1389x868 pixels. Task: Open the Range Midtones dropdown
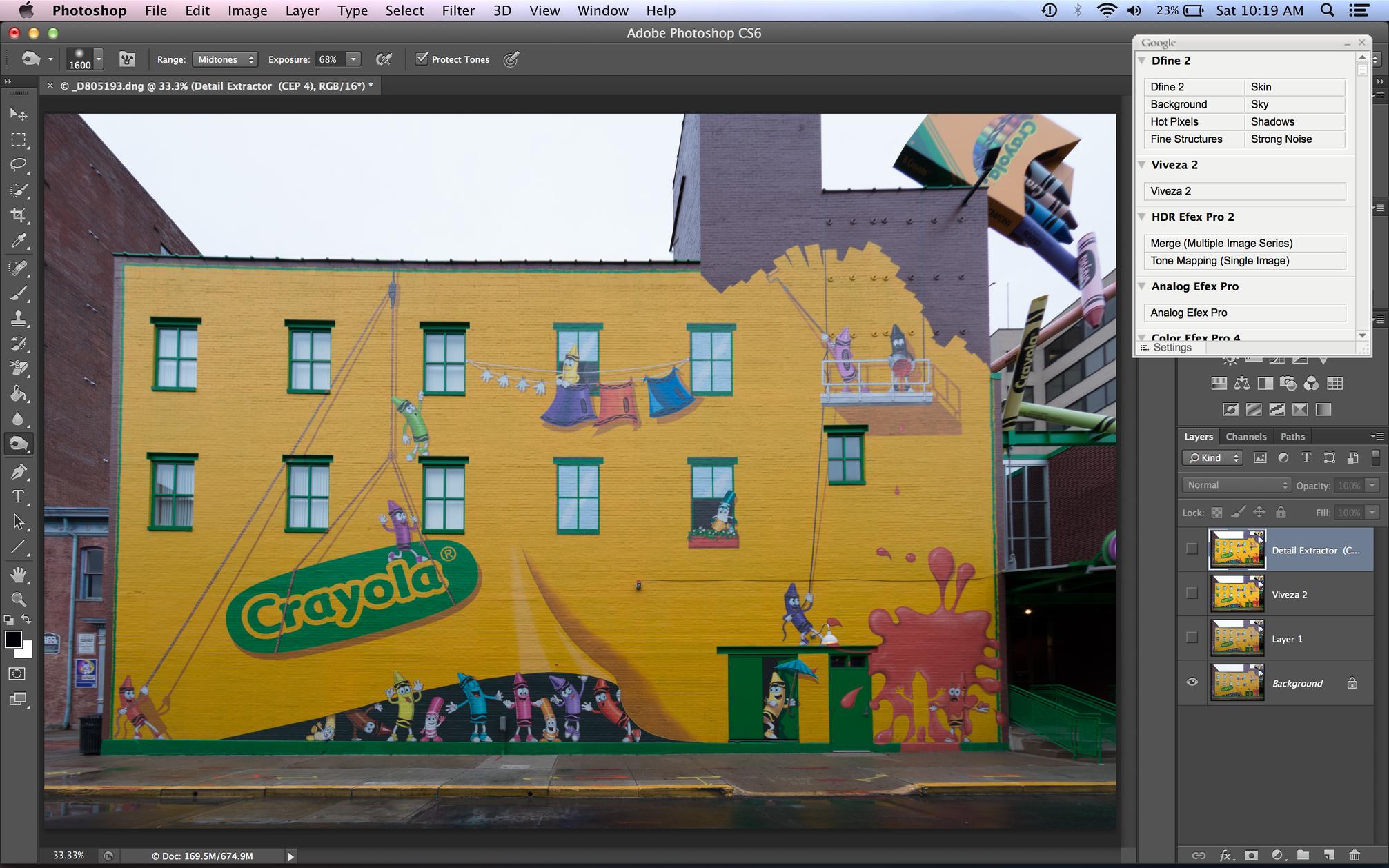pyautogui.click(x=225, y=59)
